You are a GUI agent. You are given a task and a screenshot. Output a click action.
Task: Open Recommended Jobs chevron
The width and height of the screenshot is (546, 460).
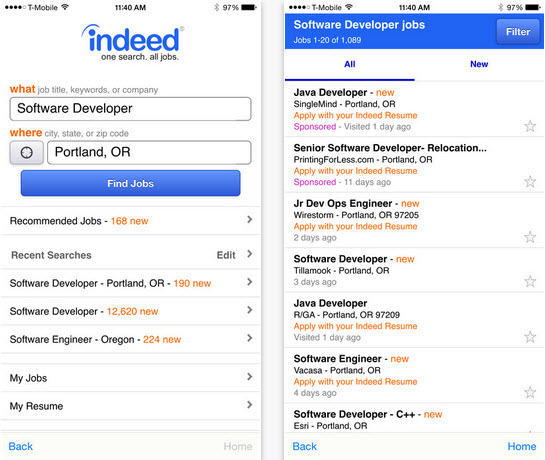(x=249, y=220)
